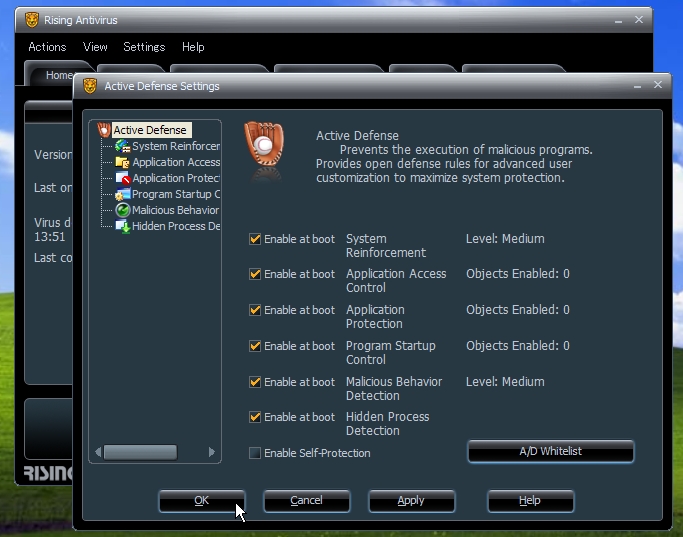Uncheck Enable at boot for System Reinforcement
Image resolution: width=683 pixels, height=537 pixels.
[x=255, y=239]
